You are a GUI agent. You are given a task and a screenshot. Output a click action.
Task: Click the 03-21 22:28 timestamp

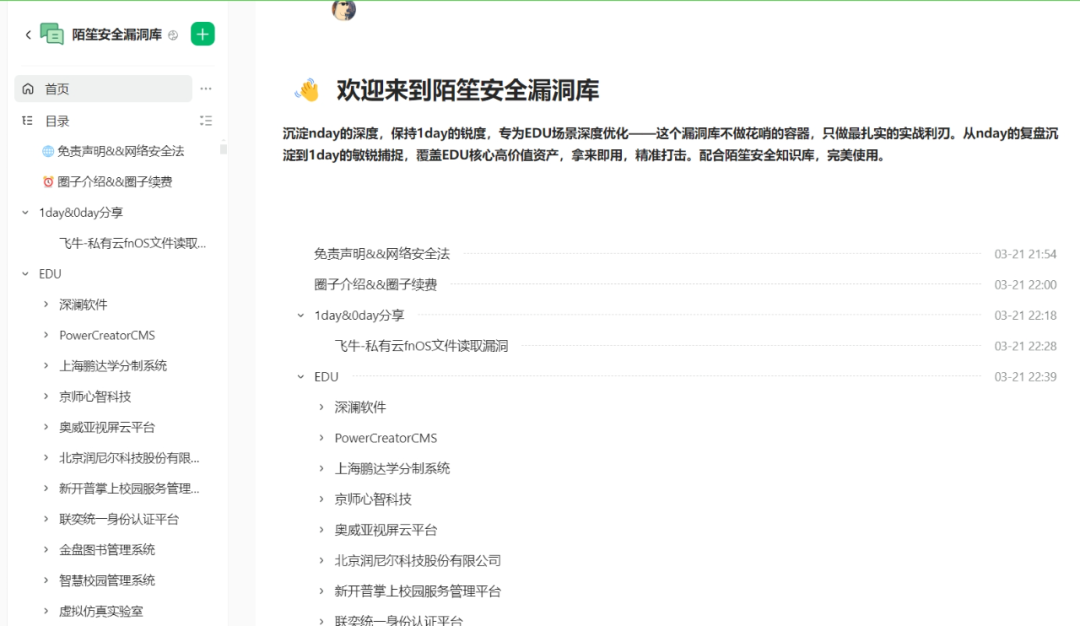[1025, 346]
